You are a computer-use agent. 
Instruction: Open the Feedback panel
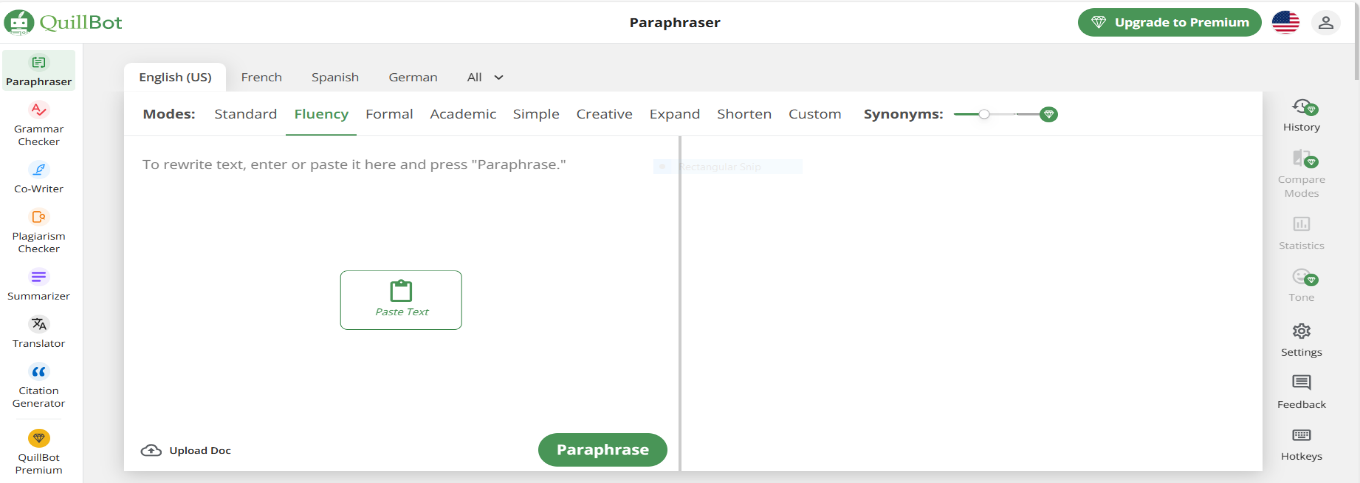[x=1301, y=391]
